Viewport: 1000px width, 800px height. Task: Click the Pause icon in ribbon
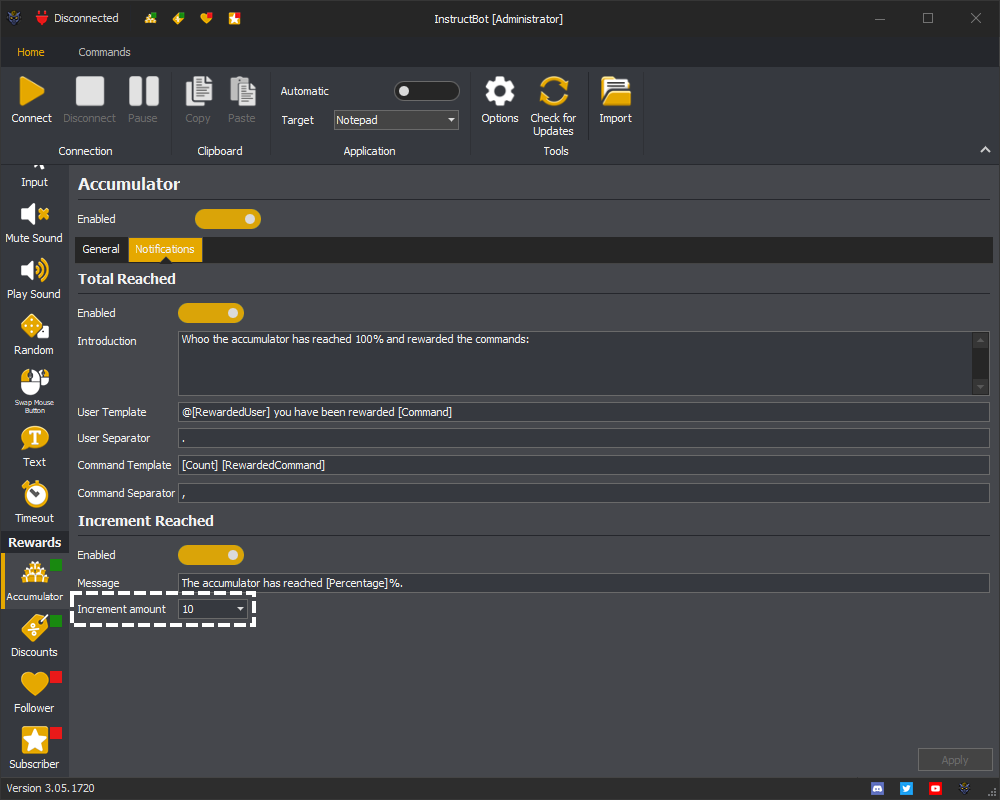click(x=143, y=91)
